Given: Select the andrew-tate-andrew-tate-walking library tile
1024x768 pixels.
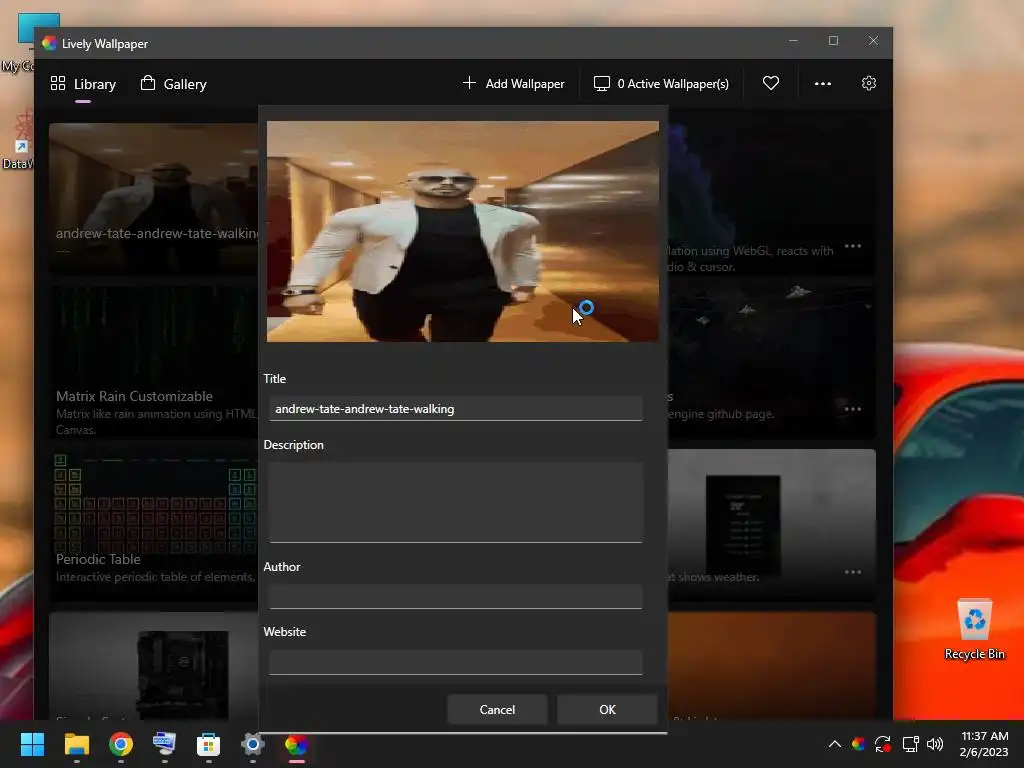Looking at the screenshot, I should click(153, 199).
